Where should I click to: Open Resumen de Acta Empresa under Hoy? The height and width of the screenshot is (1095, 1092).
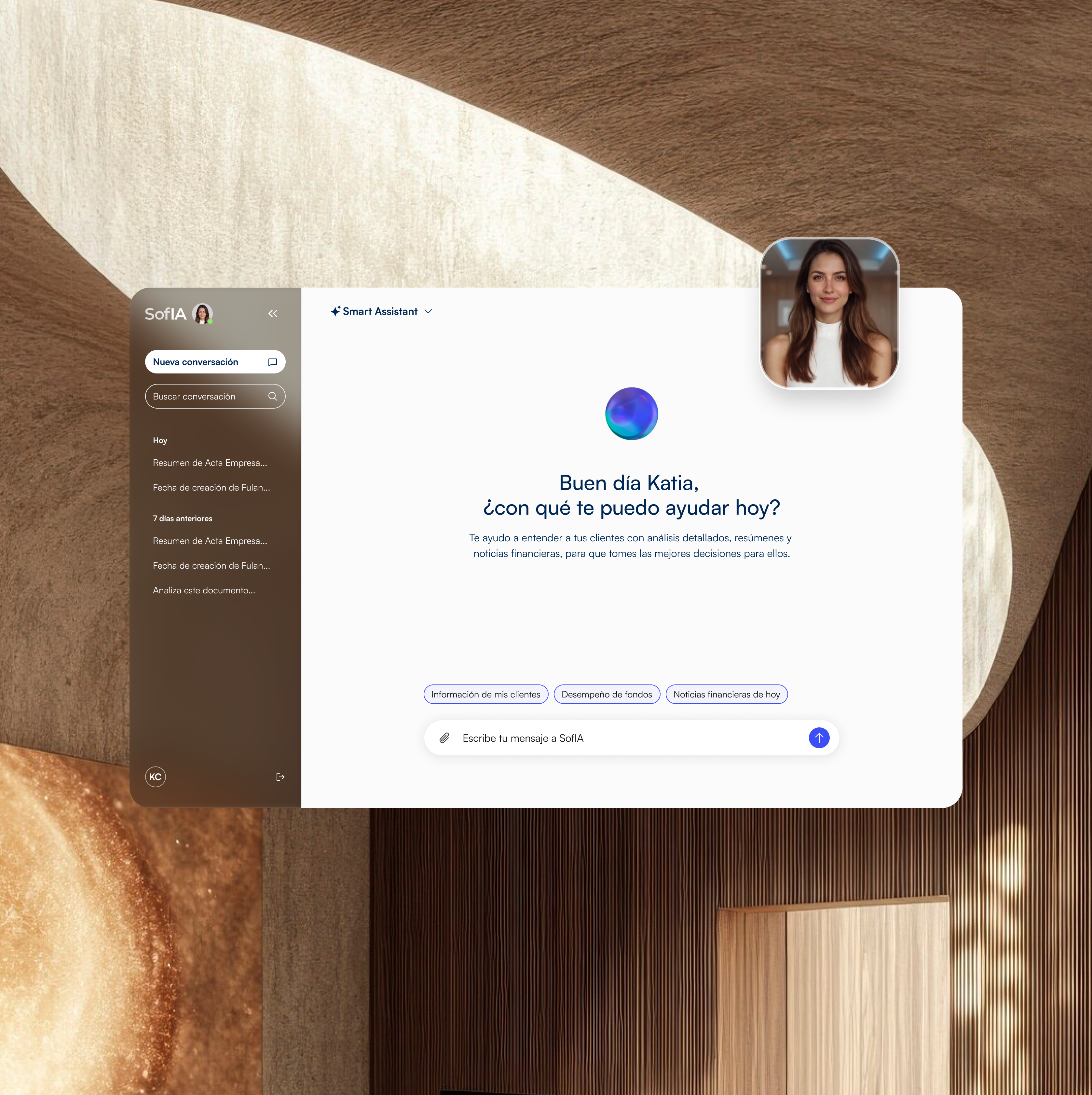[x=210, y=463]
